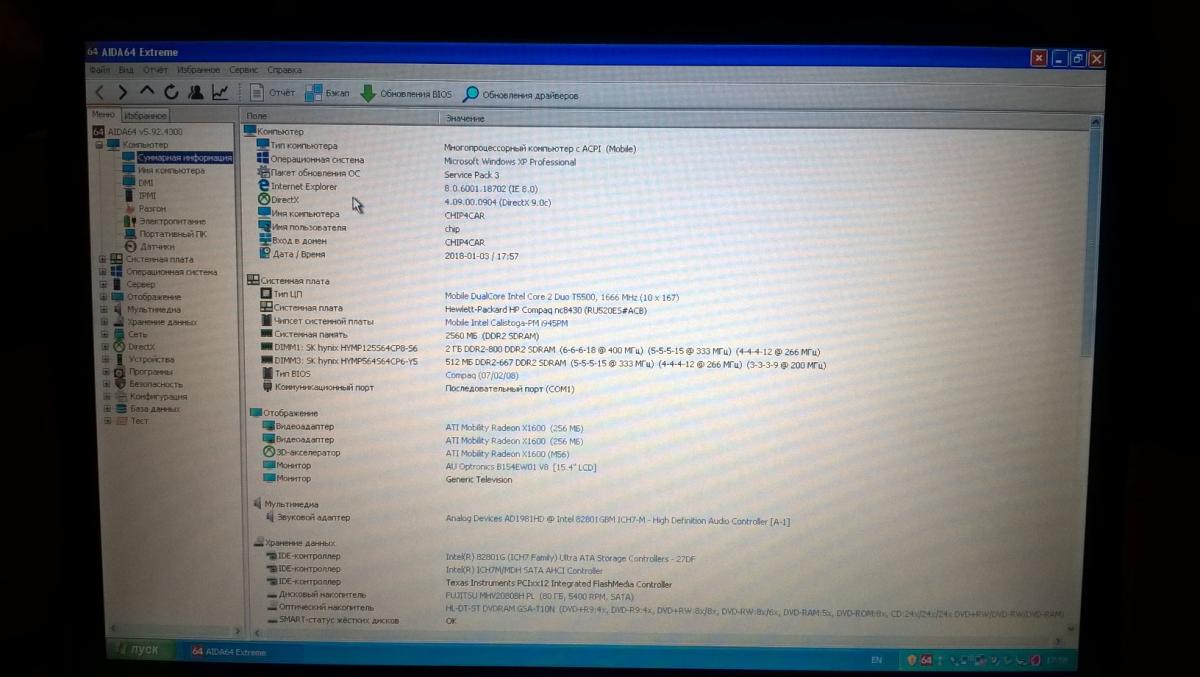Open the Сервис menu

tap(244, 70)
